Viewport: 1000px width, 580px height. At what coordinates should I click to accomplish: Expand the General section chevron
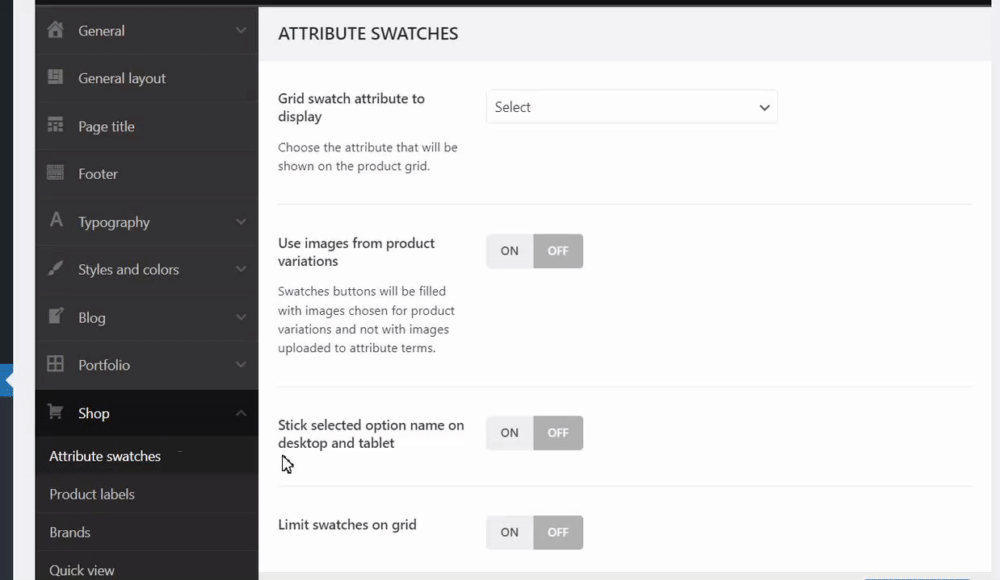coord(241,31)
